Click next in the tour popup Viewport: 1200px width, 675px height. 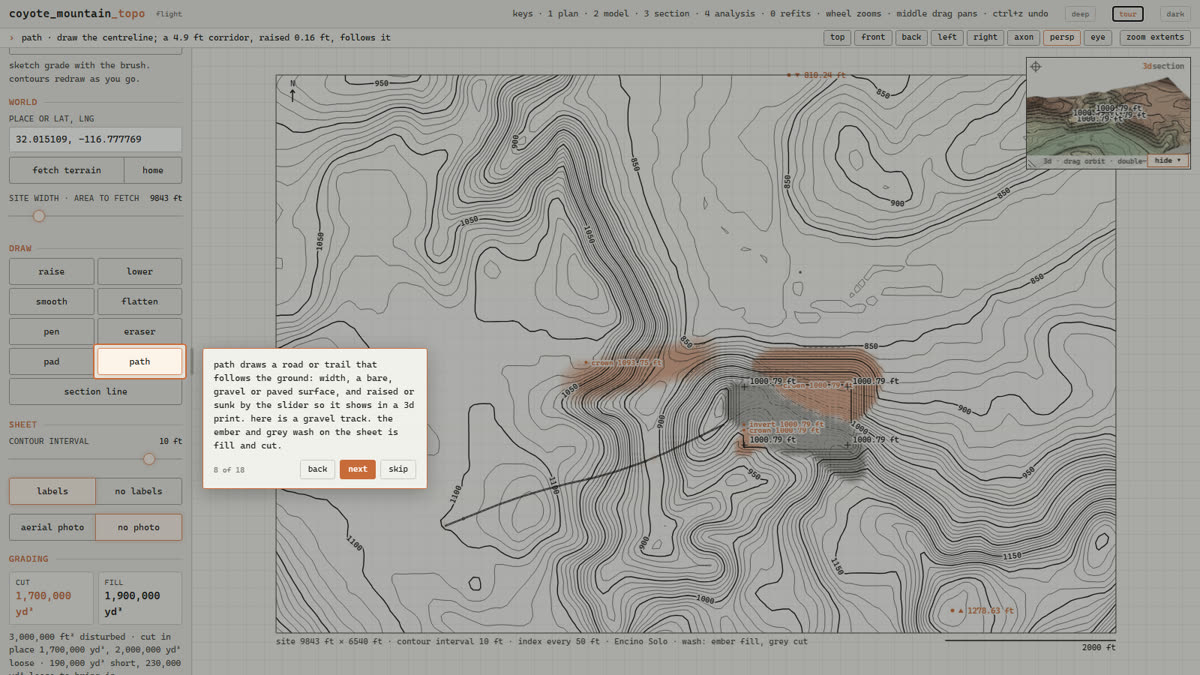pyautogui.click(x=358, y=469)
